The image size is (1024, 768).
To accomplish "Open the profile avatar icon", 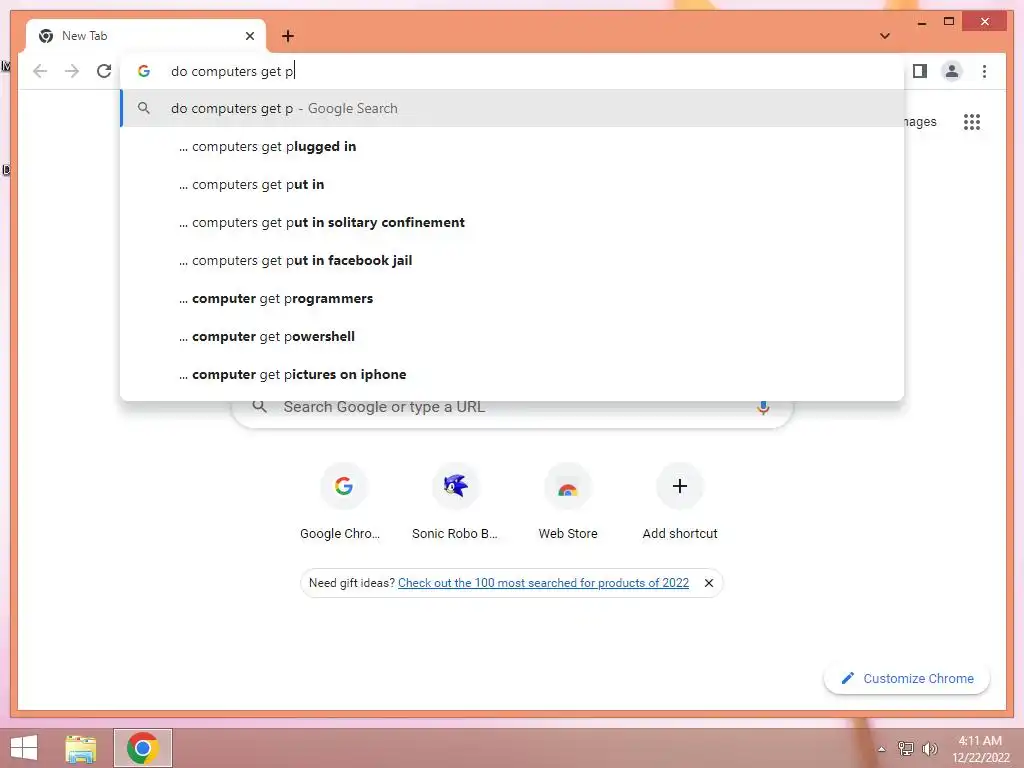I will pos(952,71).
